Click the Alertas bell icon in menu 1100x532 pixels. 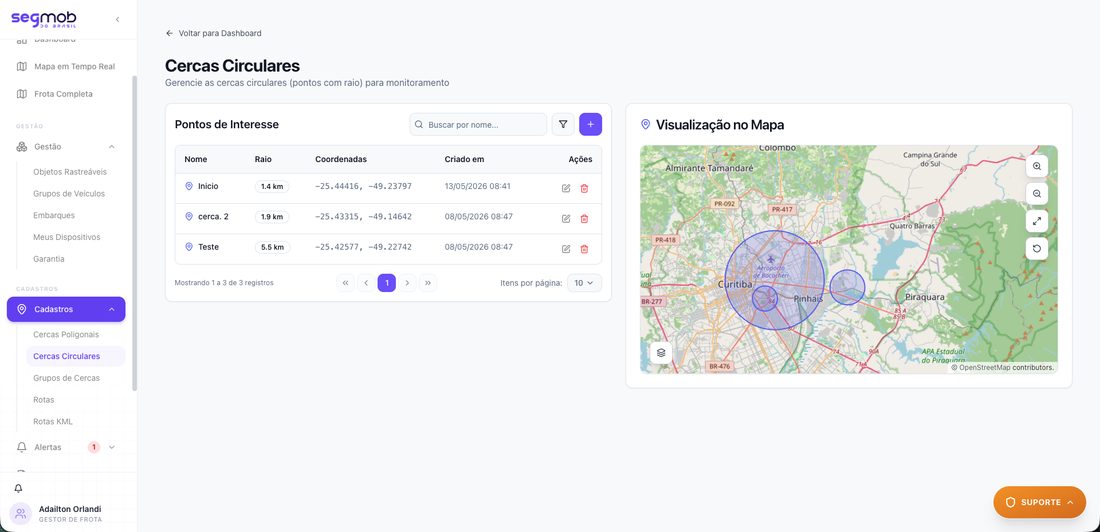click(x=22, y=447)
